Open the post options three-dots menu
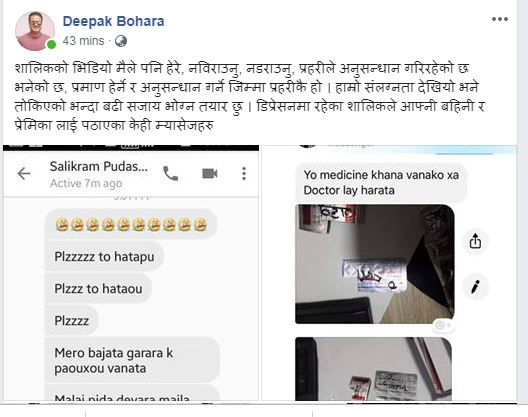Screen dimensions: 528x417 (x=500, y=19)
